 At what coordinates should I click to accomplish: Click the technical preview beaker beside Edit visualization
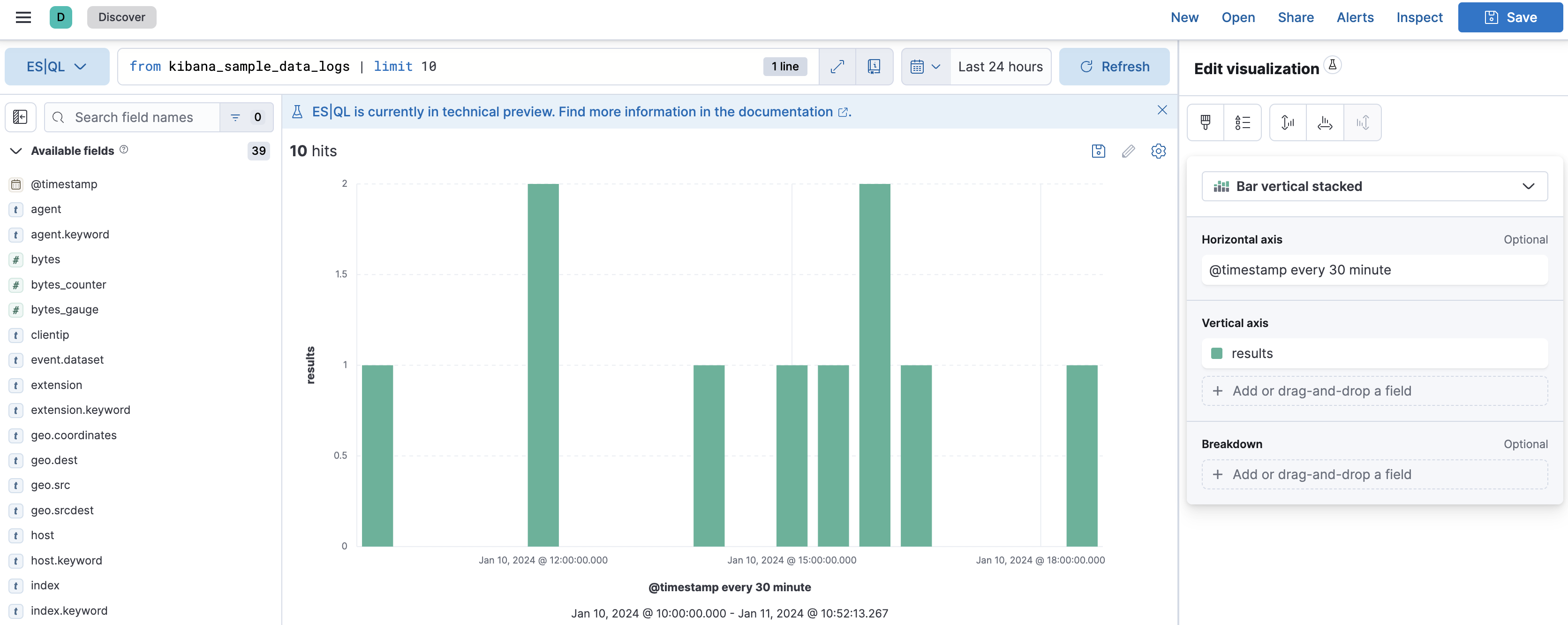1333,65
